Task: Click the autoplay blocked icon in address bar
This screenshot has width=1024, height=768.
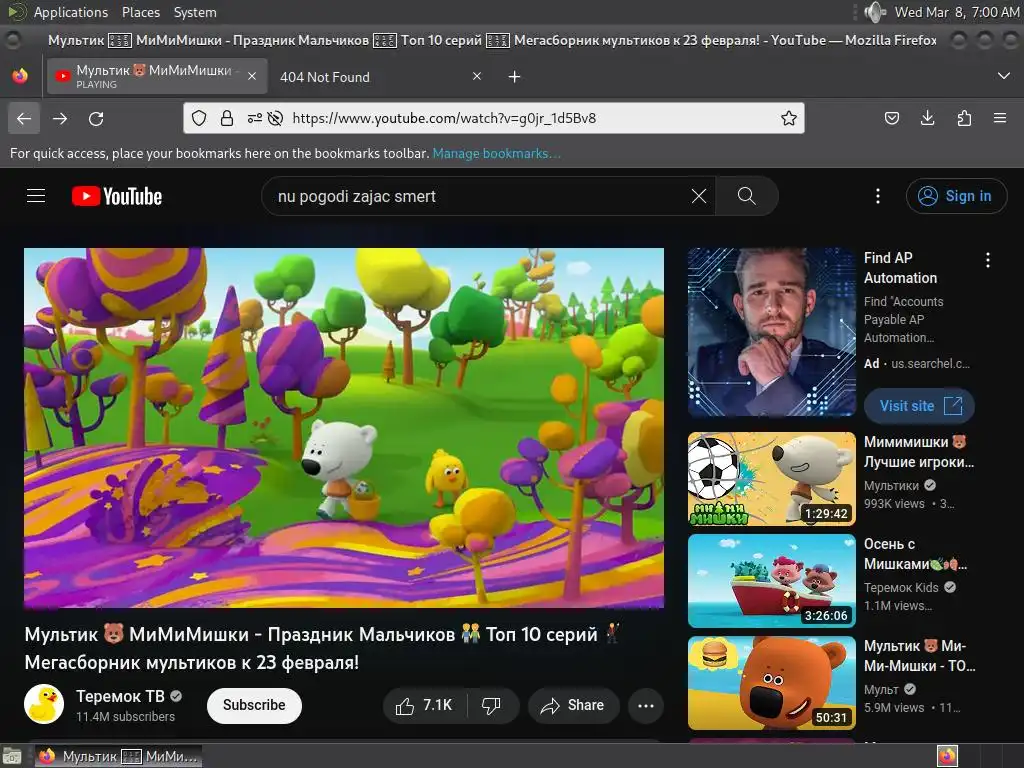Action: (276, 118)
